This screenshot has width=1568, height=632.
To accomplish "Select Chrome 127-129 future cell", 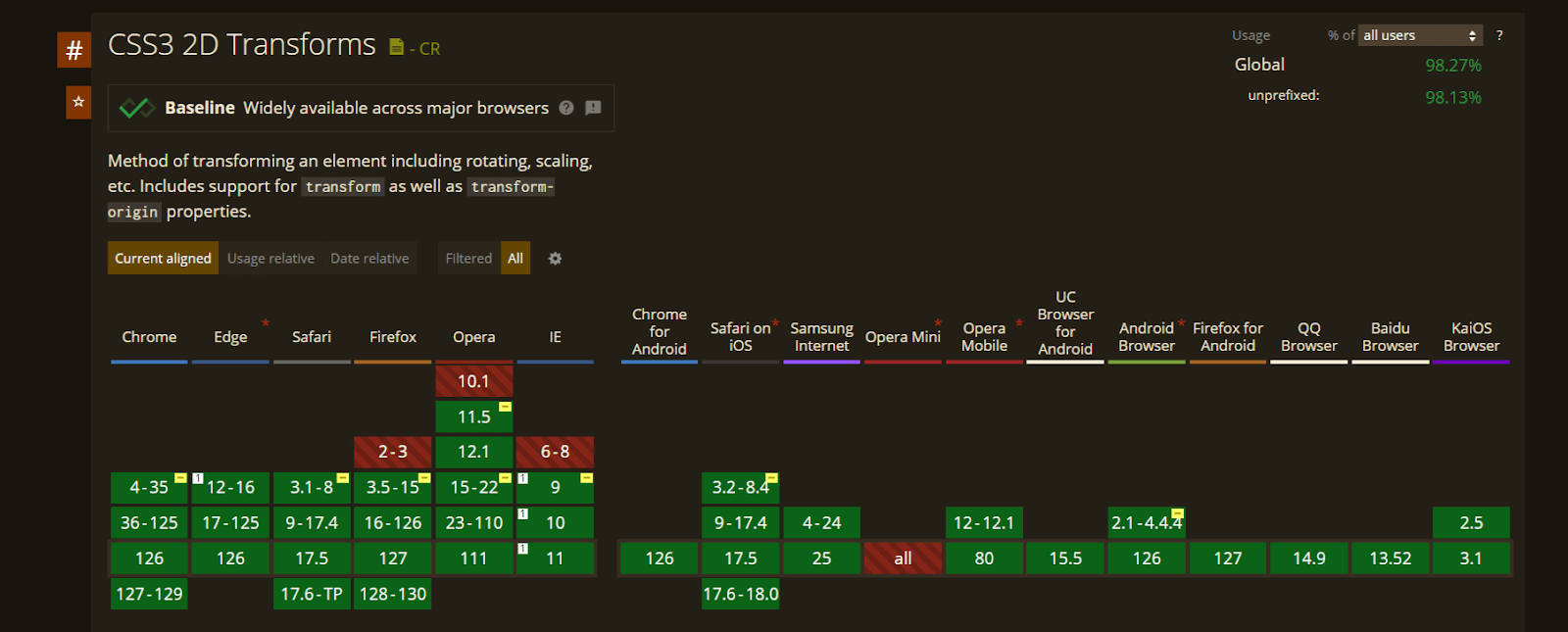I will 149,594.
